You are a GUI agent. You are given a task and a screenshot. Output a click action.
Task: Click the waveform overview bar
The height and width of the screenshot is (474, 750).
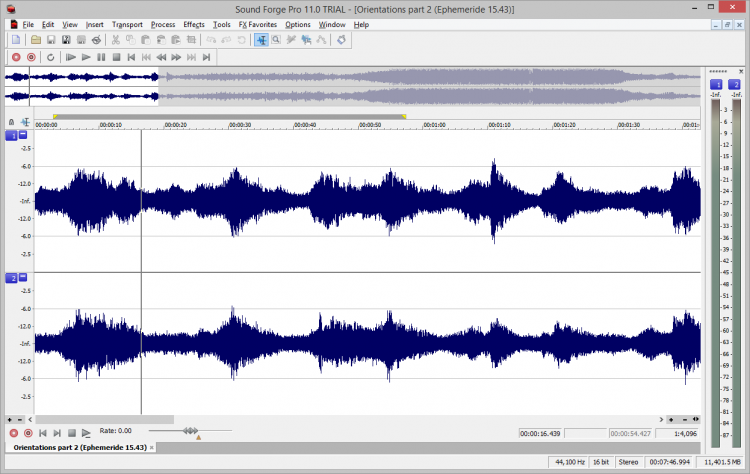click(350, 87)
